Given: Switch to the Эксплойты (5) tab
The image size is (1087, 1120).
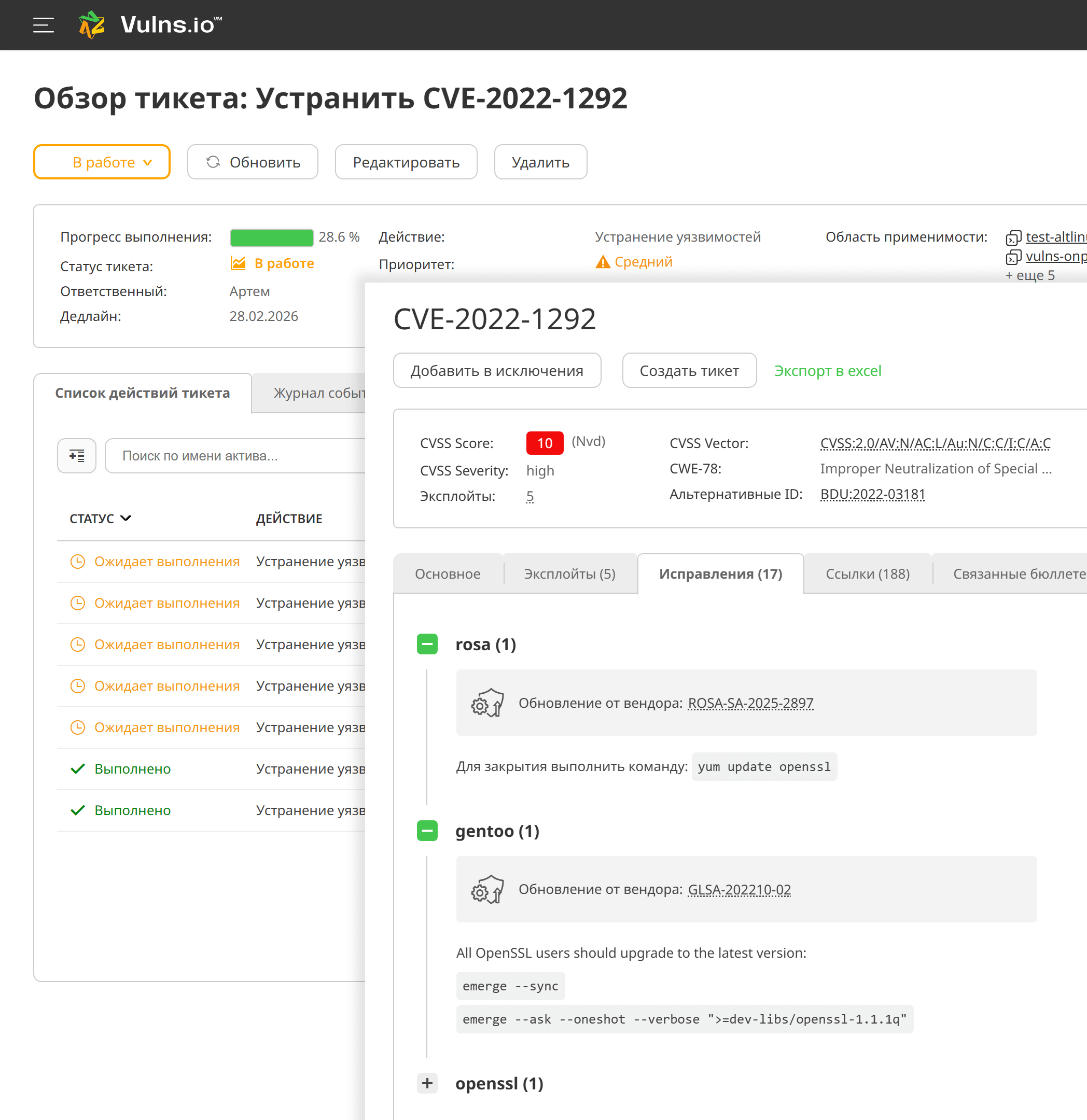Looking at the screenshot, I should point(569,573).
